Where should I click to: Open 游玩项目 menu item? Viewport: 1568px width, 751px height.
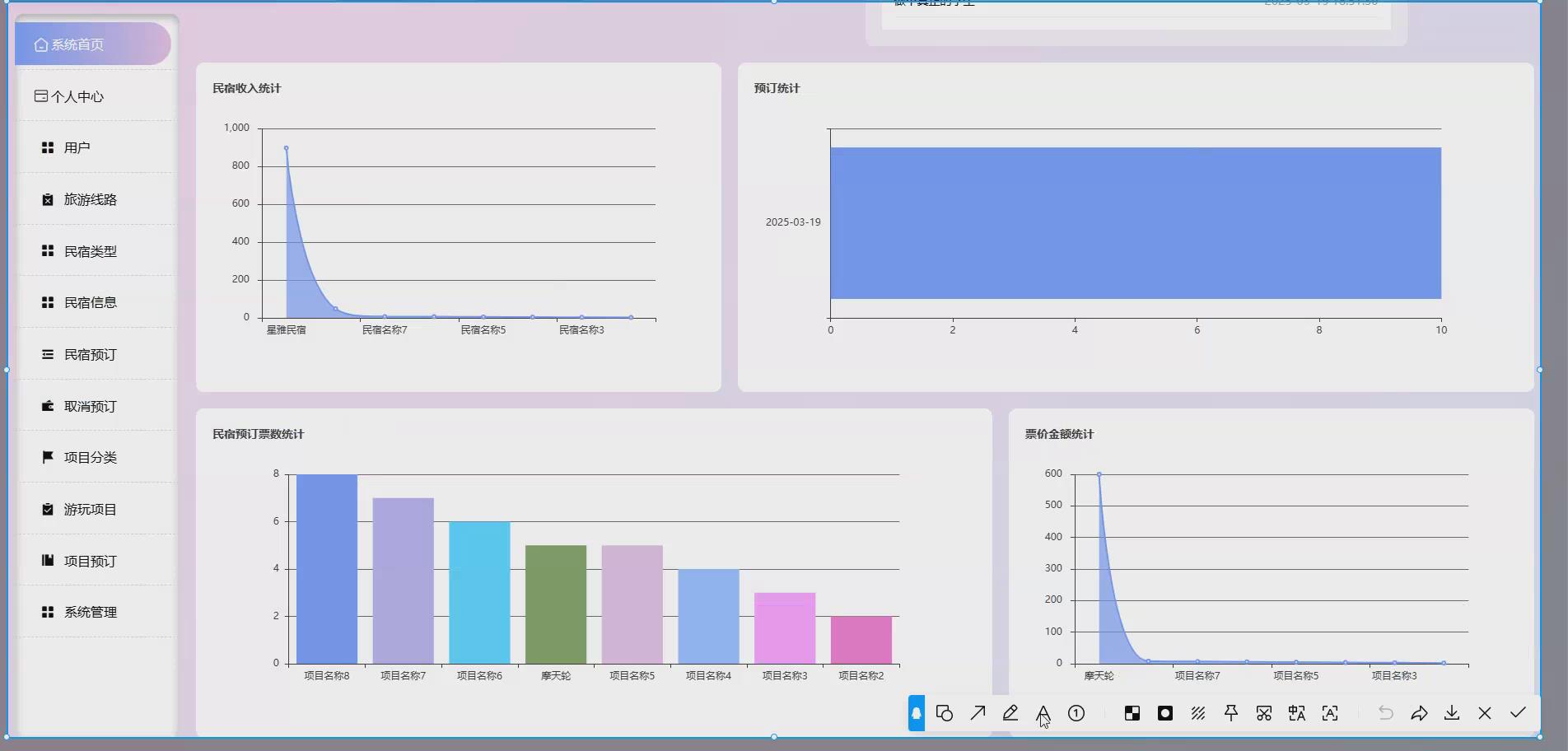pos(96,509)
